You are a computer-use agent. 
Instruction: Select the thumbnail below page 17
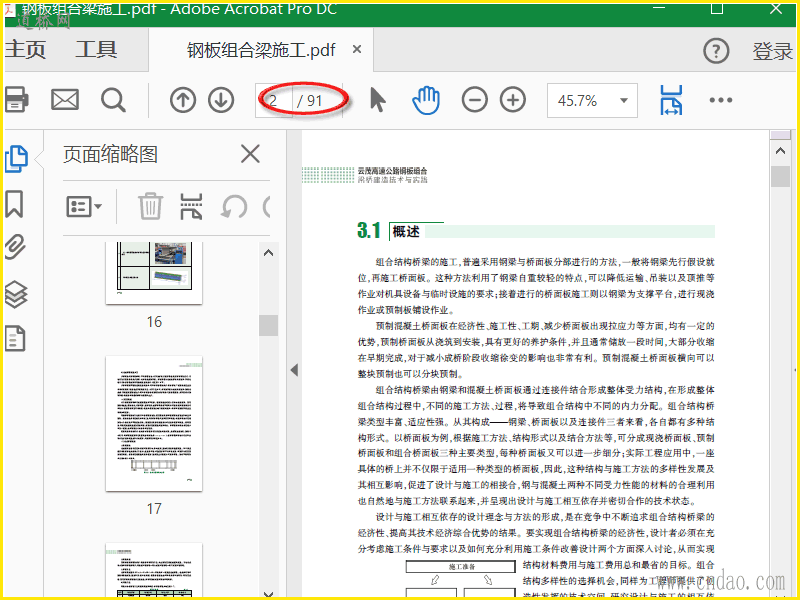[x=154, y=570]
